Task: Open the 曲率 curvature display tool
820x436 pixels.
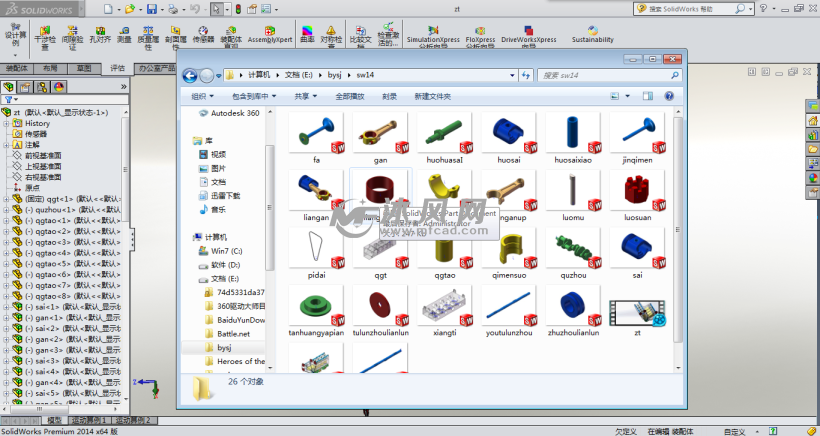Action: click(x=307, y=35)
